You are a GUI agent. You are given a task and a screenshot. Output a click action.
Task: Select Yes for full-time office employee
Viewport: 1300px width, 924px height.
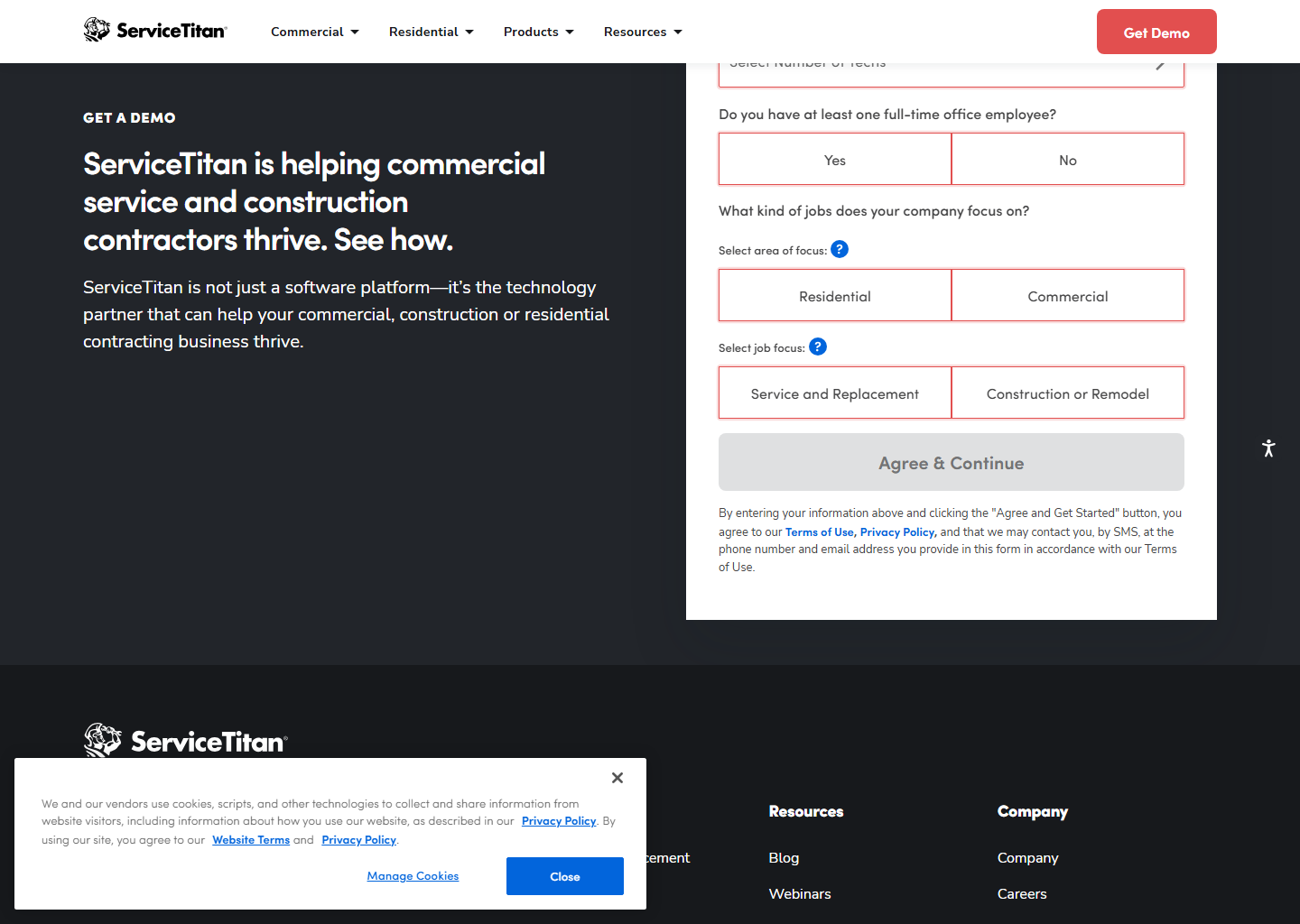[x=835, y=160]
